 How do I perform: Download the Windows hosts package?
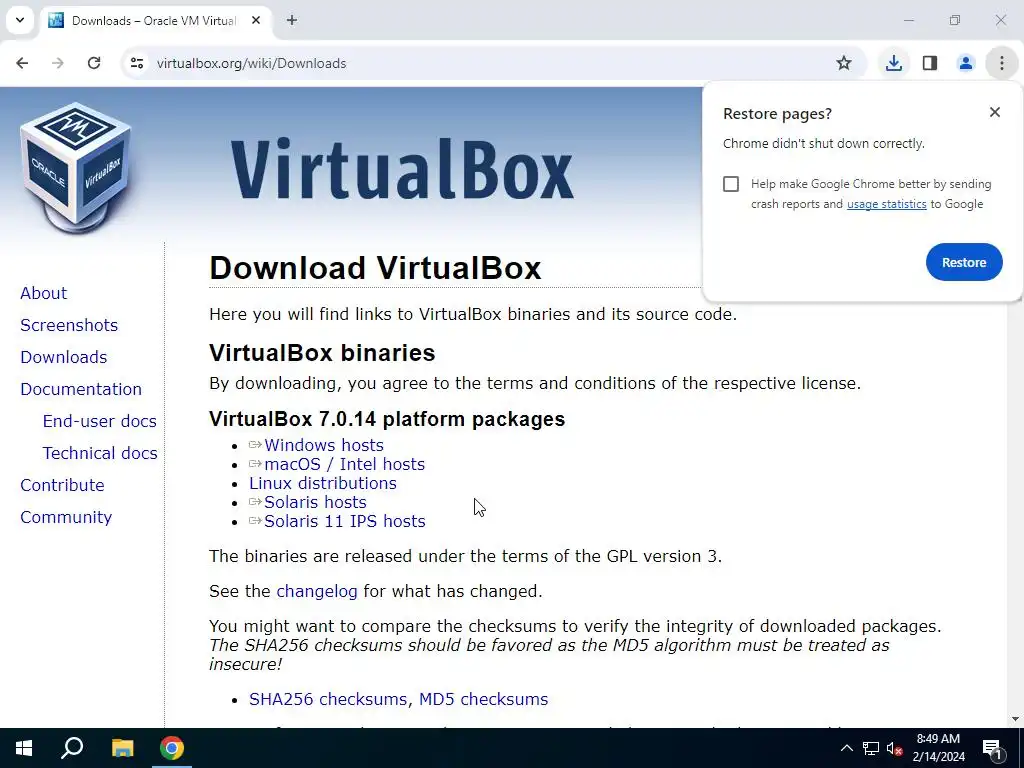point(323,445)
